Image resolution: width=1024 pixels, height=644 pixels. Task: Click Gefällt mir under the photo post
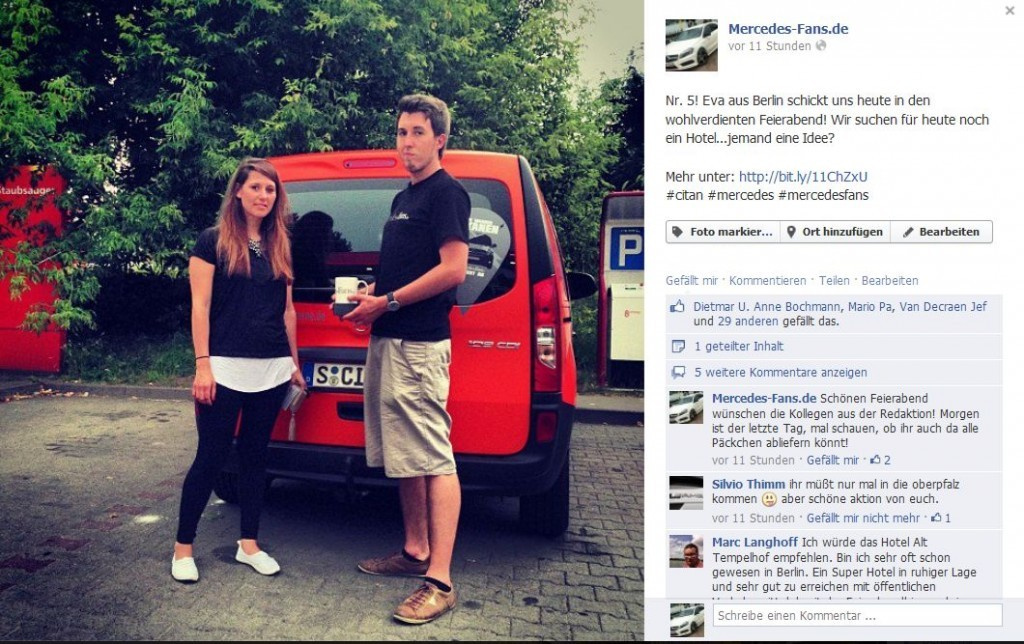[692, 281]
